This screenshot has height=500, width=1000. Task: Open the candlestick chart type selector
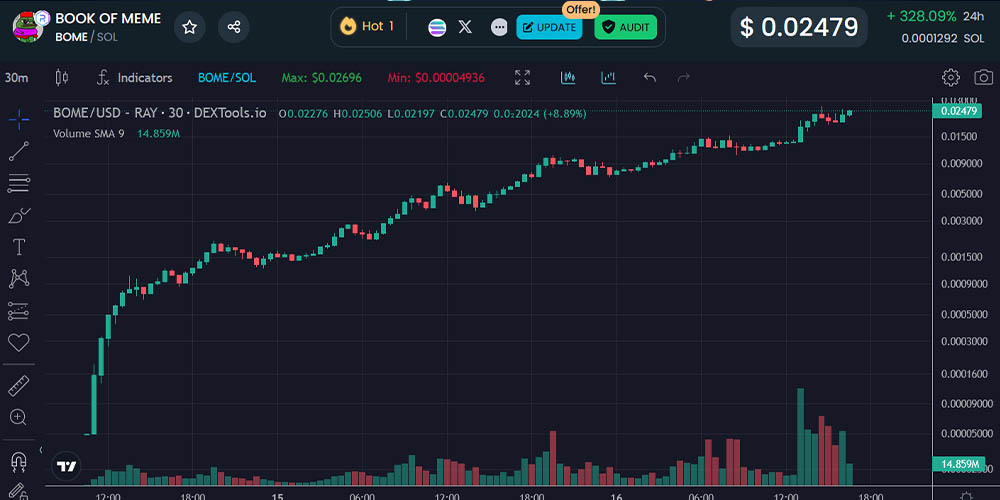[x=62, y=78]
